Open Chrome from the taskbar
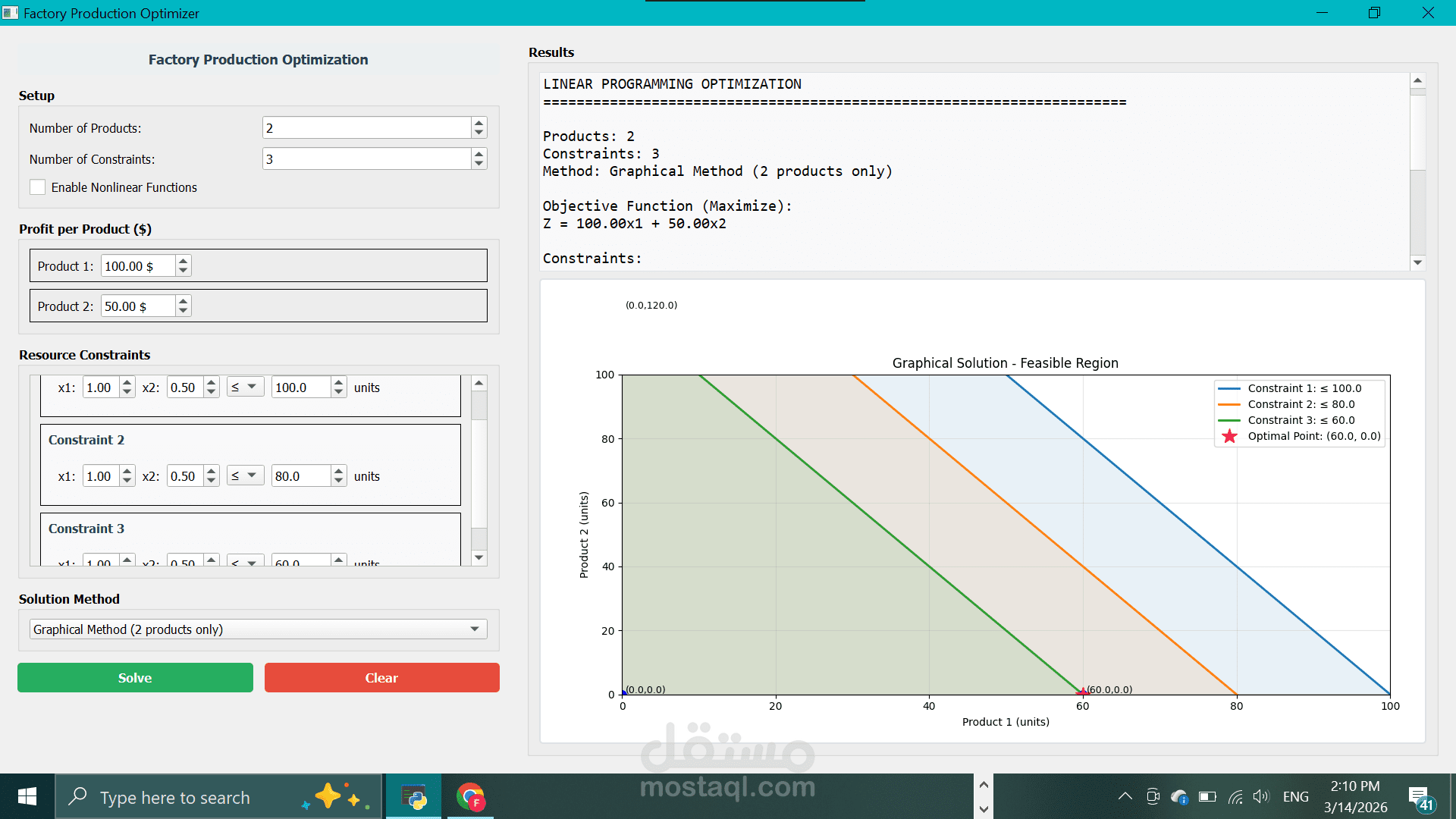The image size is (1456, 819). click(470, 797)
